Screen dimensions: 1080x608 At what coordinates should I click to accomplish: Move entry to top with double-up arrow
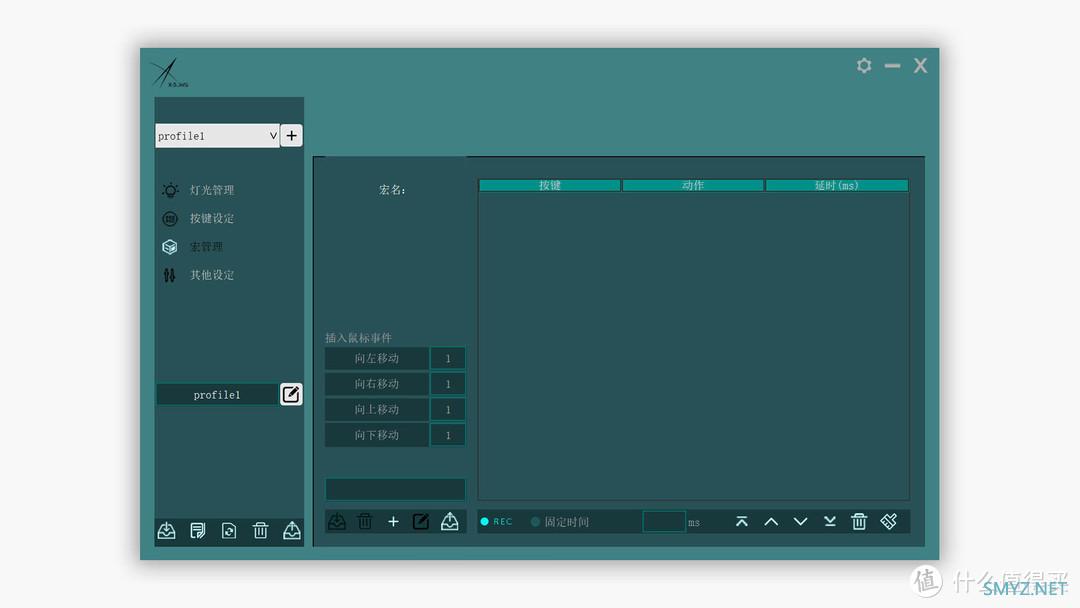tap(742, 521)
